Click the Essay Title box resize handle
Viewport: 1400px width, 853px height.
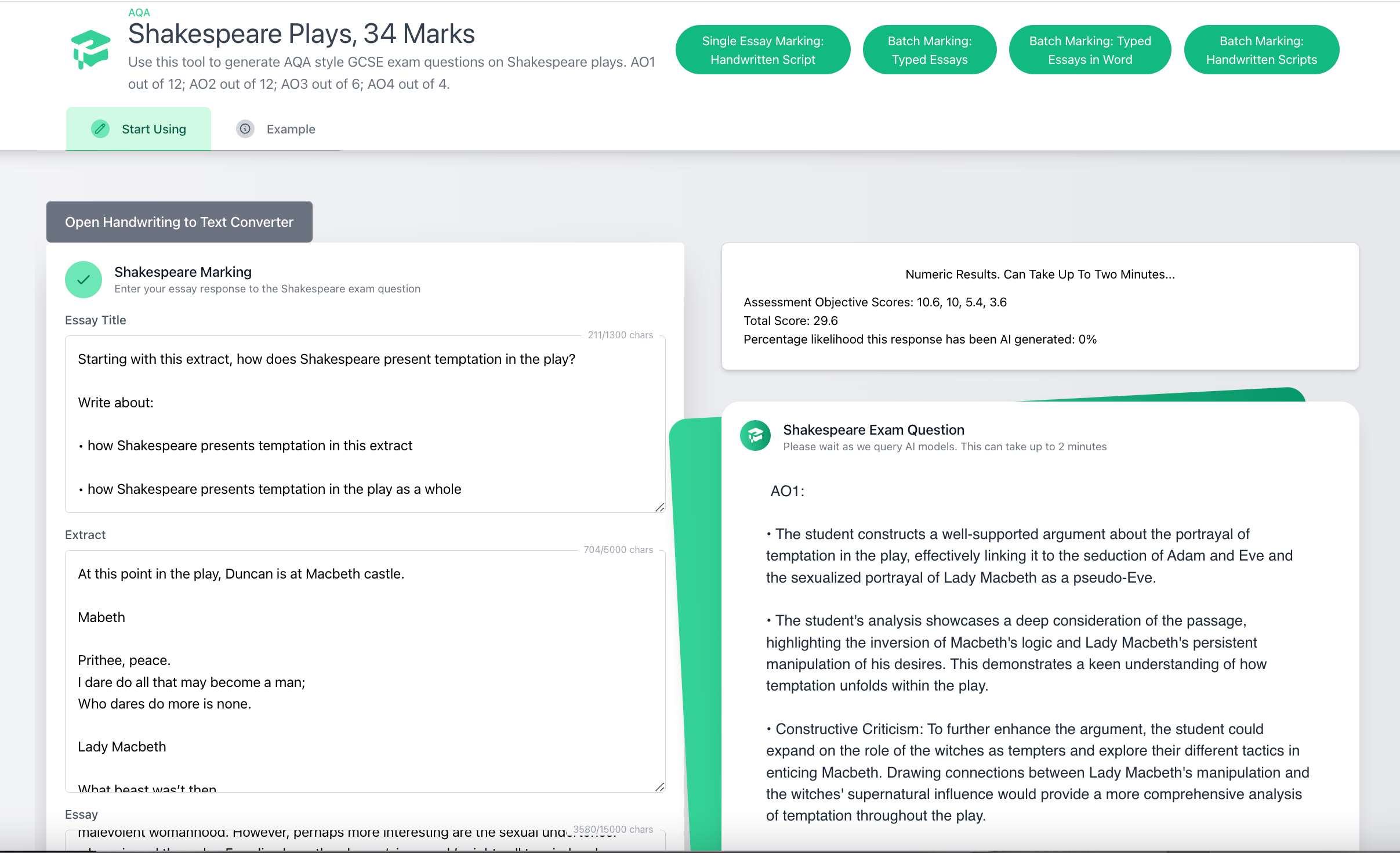(x=659, y=507)
